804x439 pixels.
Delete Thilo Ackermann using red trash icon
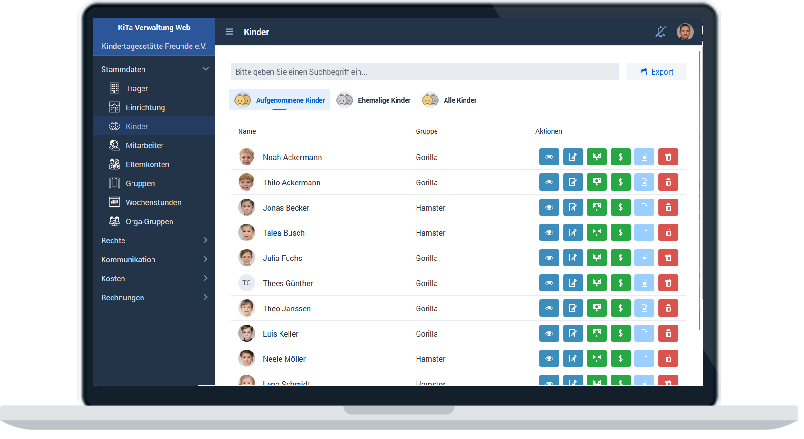click(x=669, y=182)
